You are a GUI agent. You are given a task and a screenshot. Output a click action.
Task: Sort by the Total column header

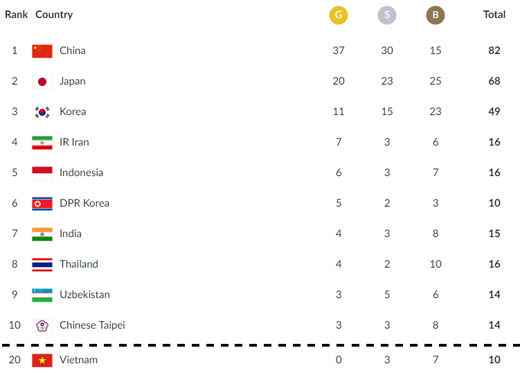click(494, 14)
